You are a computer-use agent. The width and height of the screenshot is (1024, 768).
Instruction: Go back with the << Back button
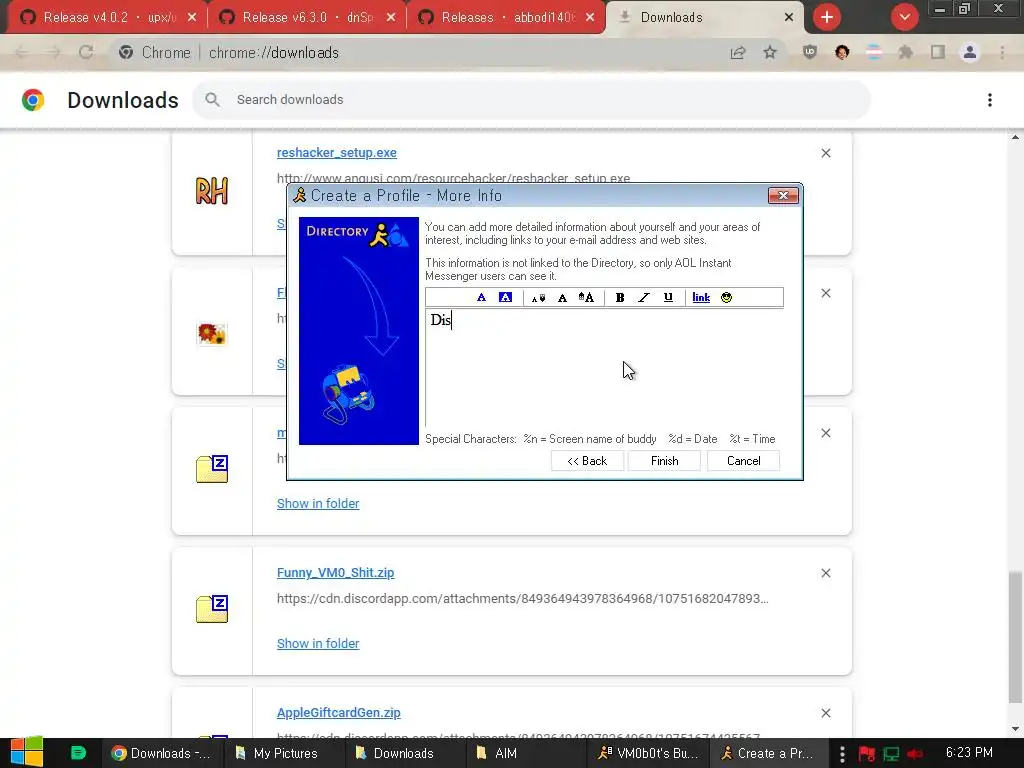[586, 460]
